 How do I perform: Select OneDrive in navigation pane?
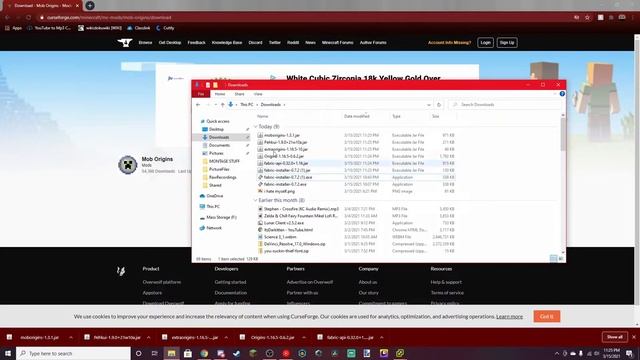(x=214, y=196)
